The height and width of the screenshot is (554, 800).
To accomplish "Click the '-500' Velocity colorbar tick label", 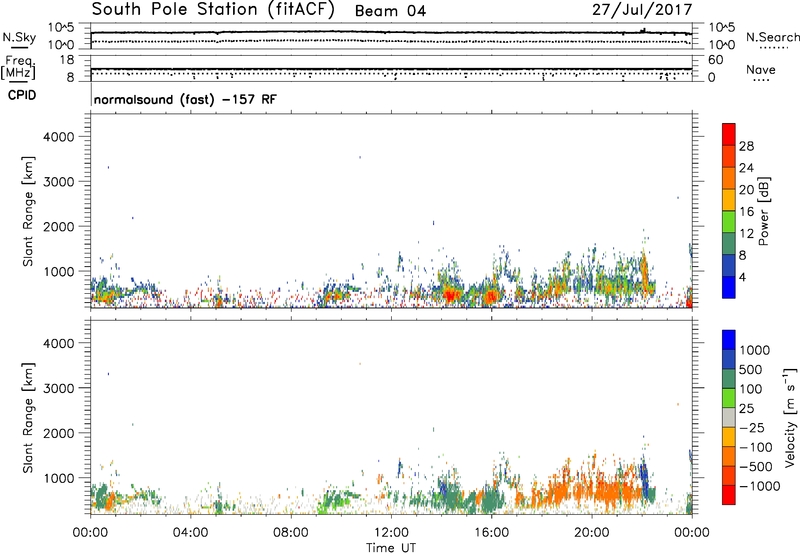I will click(756, 466).
